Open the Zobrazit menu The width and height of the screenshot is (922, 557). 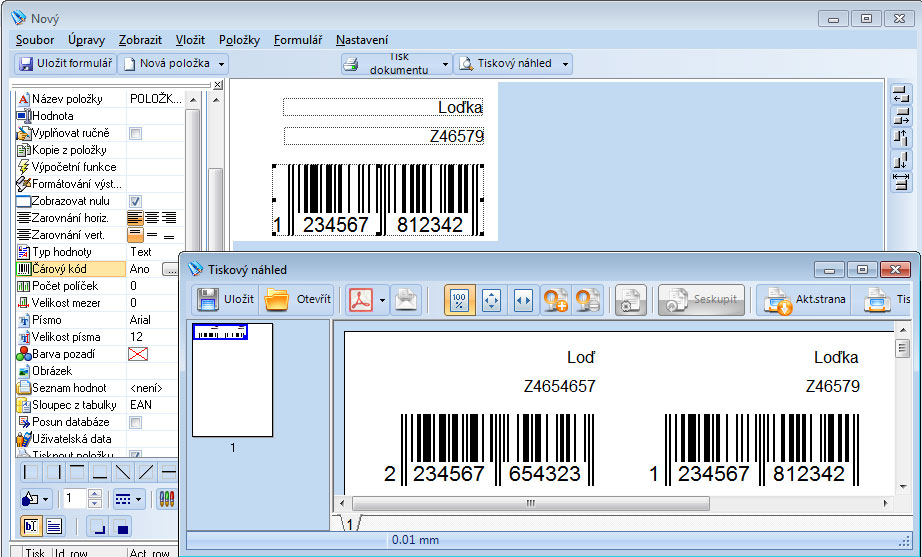click(x=140, y=40)
